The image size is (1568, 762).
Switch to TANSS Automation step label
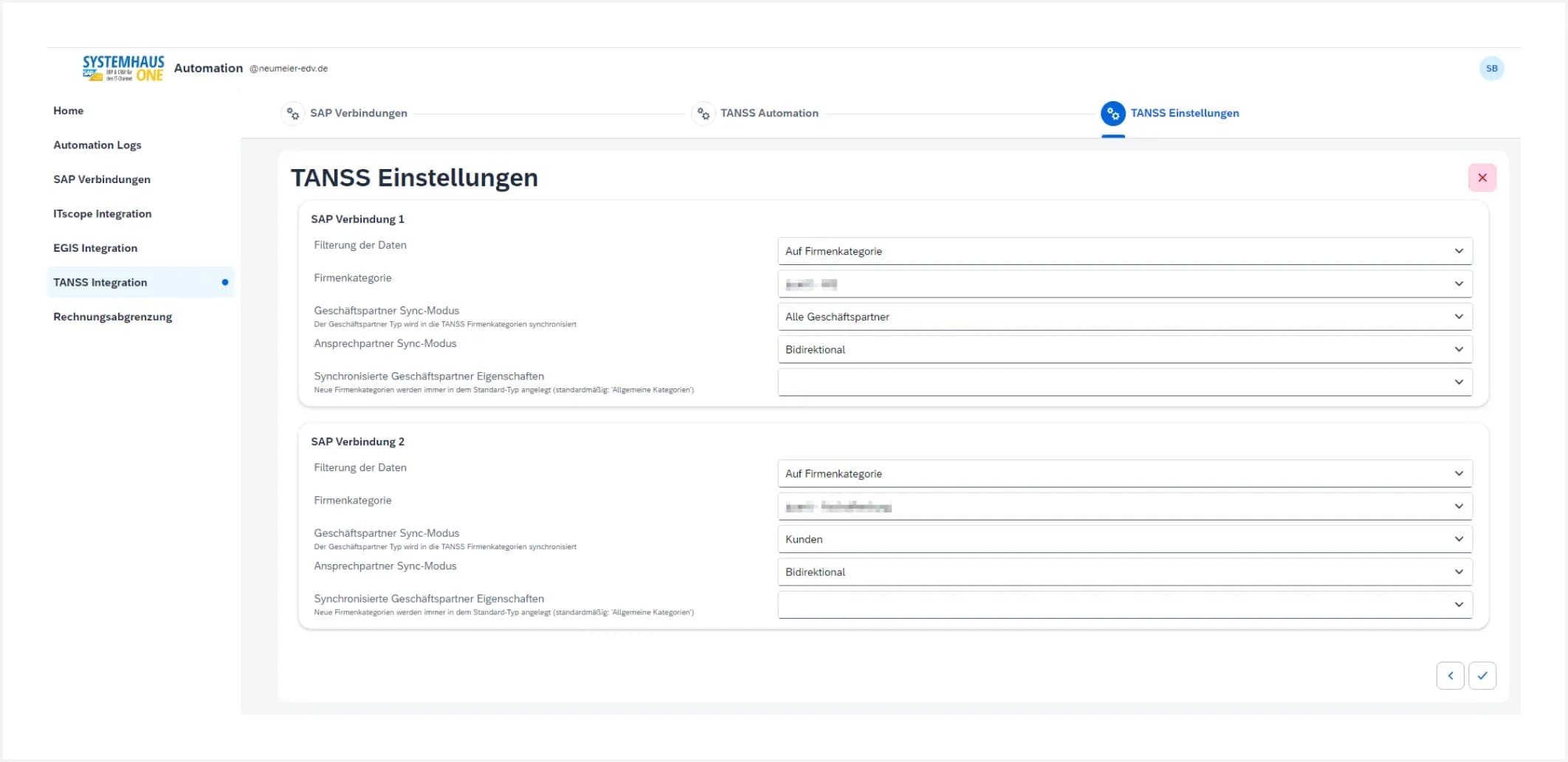pyautogui.click(x=769, y=114)
